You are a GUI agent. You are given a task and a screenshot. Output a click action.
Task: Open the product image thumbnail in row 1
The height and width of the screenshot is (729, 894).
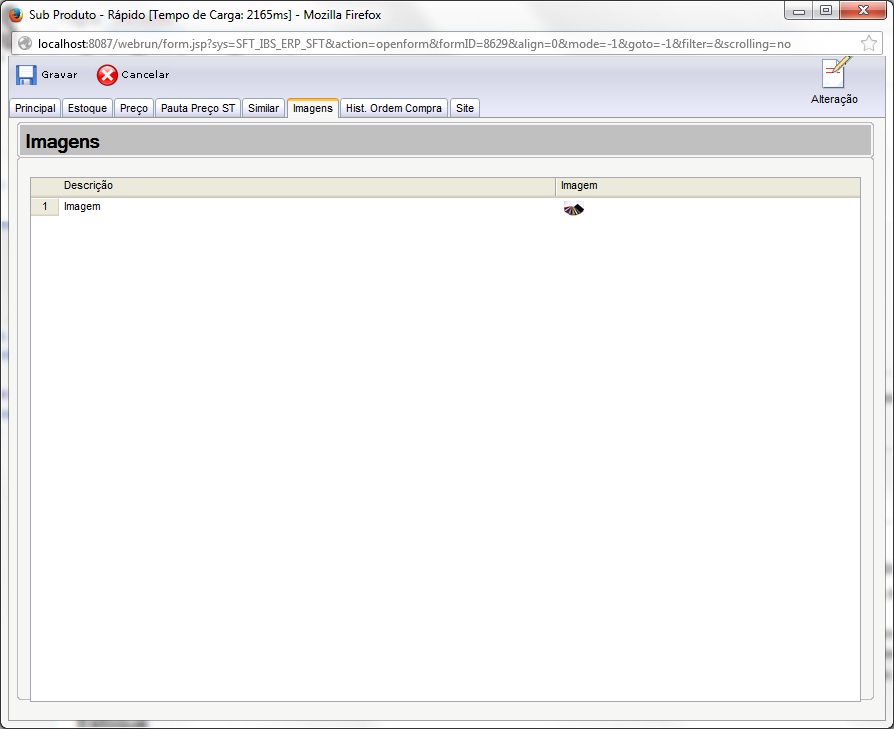(x=574, y=209)
